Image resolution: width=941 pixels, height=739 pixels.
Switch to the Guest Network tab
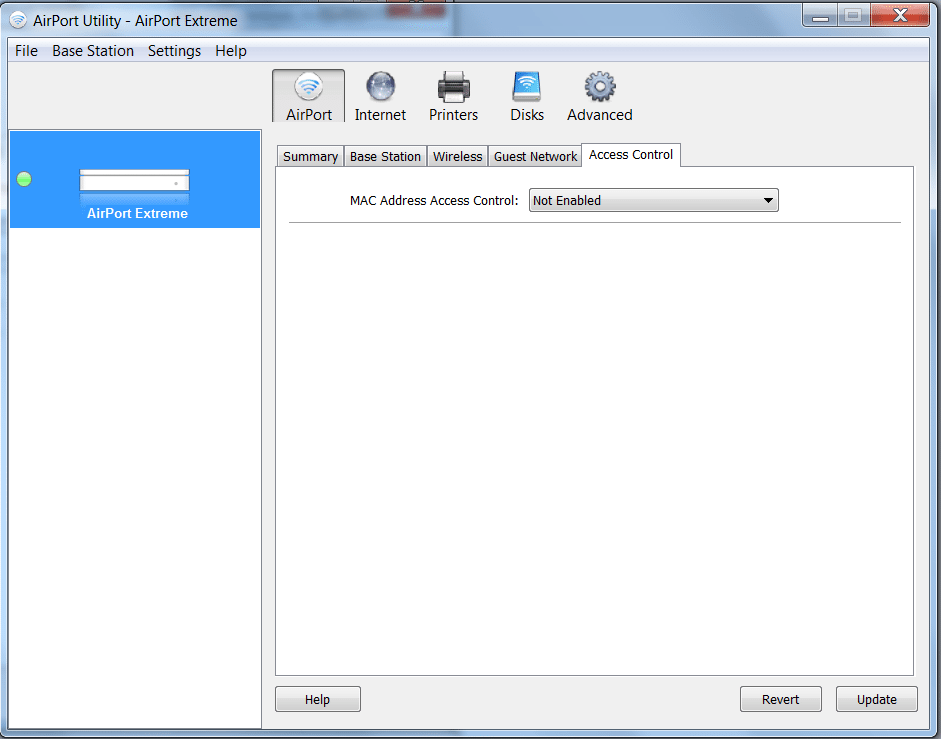(x=535, y=157)
